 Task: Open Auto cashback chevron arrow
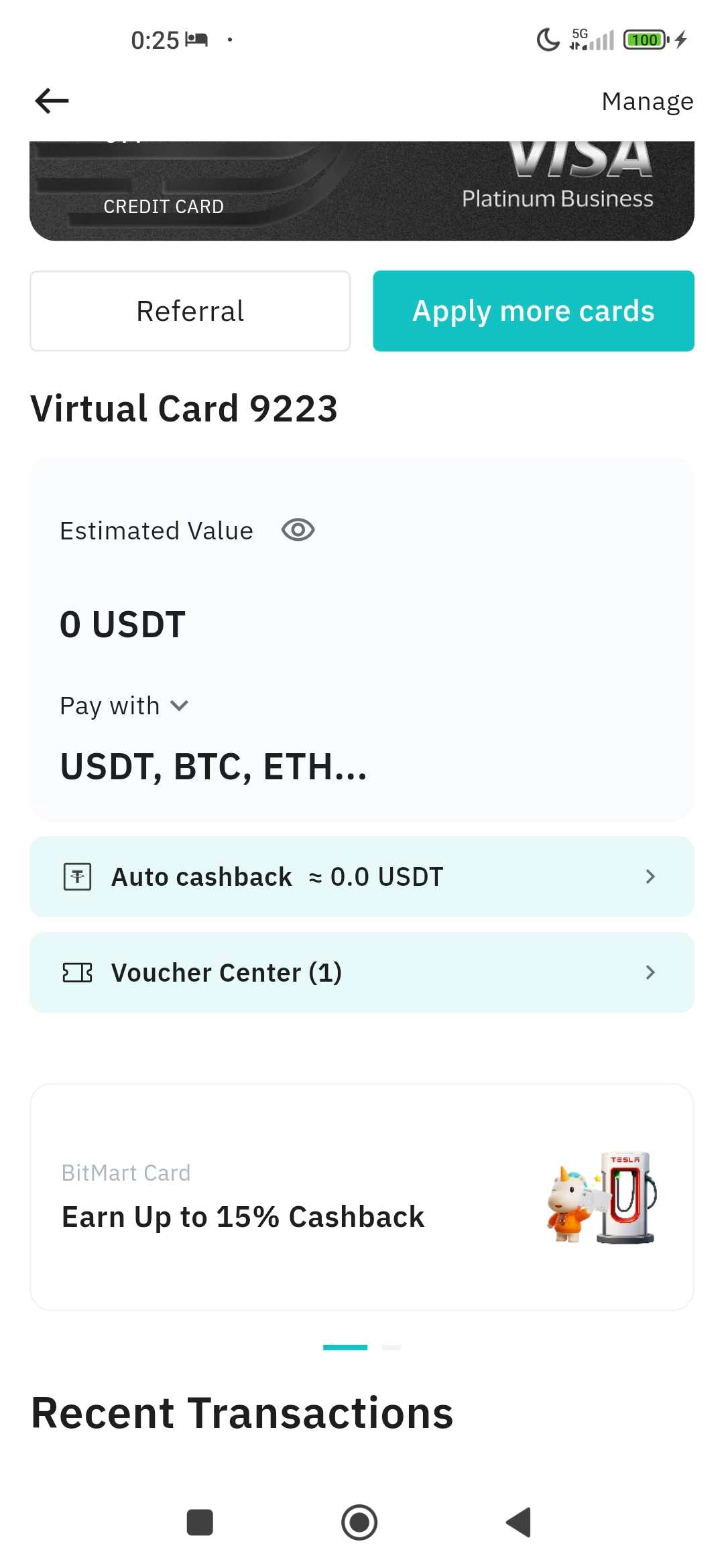[650, 876]
